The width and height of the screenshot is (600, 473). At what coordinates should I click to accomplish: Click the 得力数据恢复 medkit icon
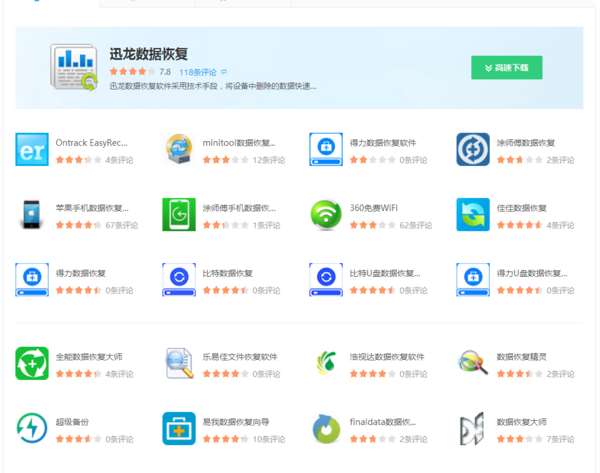32,280
